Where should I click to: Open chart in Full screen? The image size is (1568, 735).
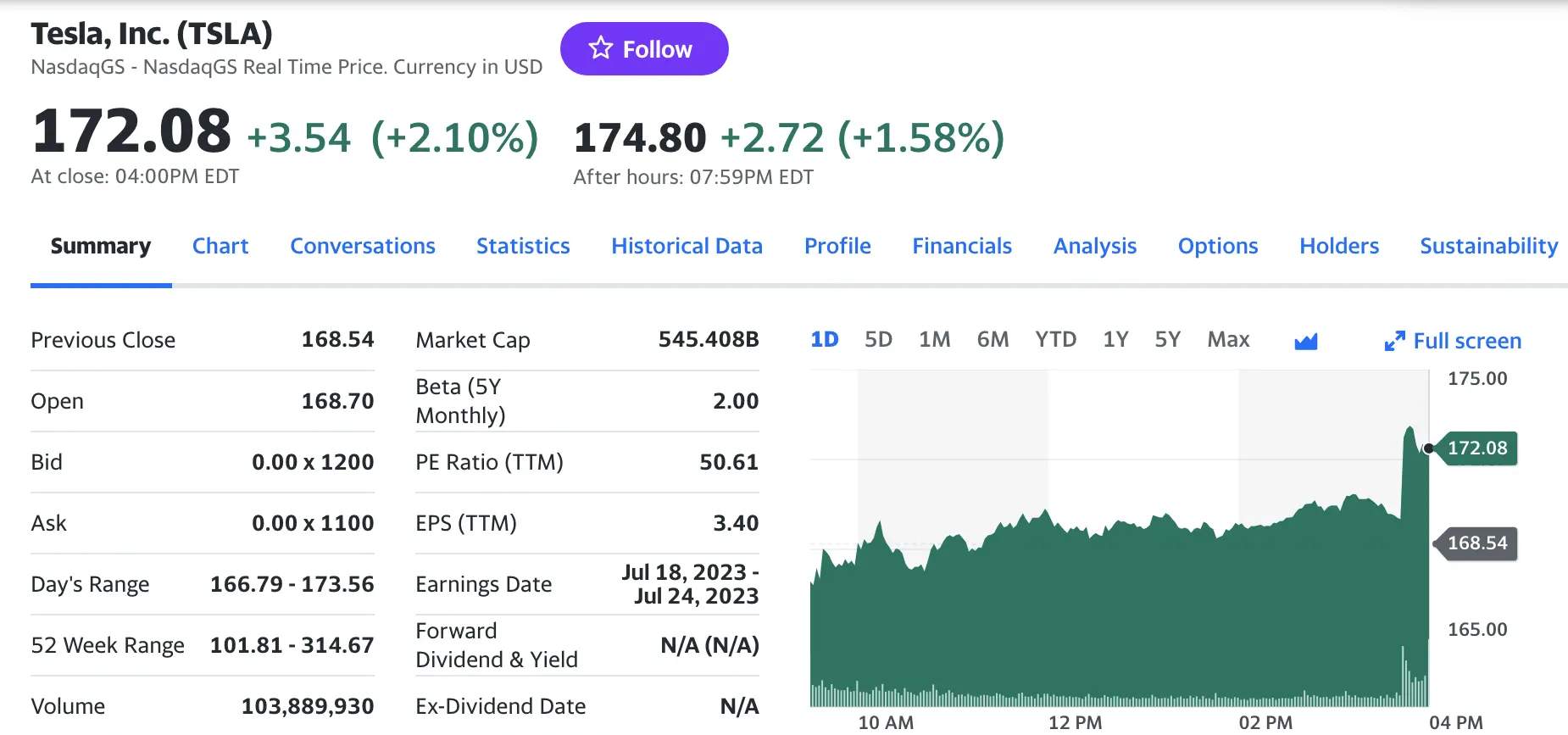[1453, 341]
